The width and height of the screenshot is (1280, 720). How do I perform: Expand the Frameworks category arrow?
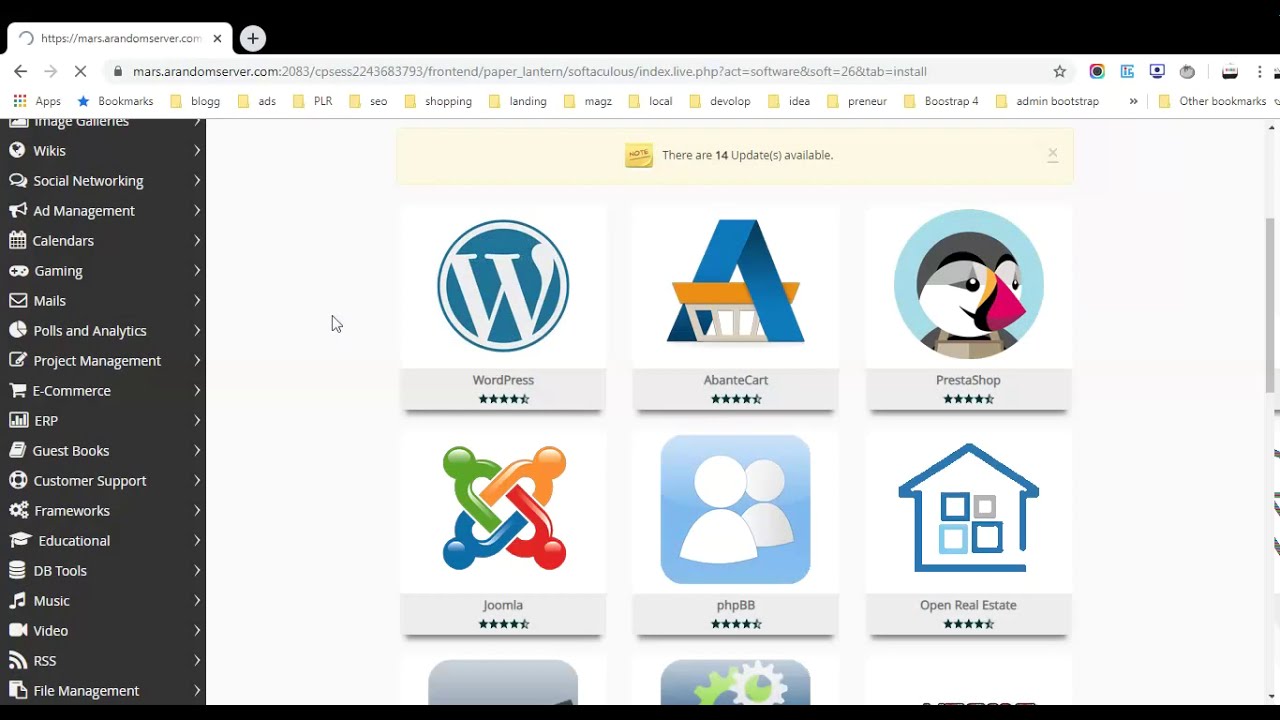(197, 510)
